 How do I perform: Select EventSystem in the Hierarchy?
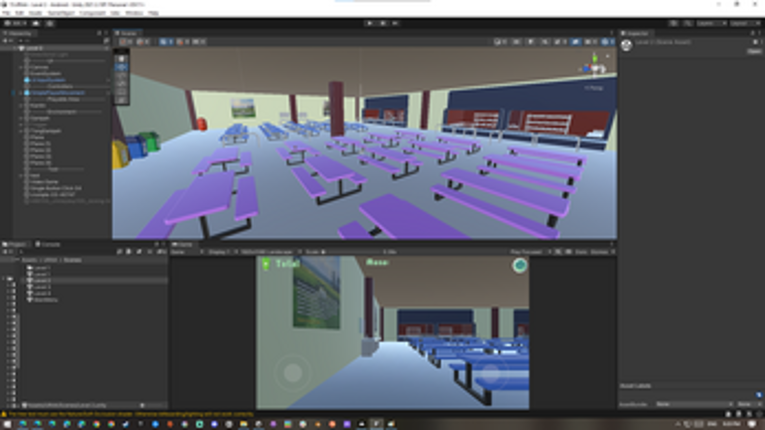coord(45,74)
